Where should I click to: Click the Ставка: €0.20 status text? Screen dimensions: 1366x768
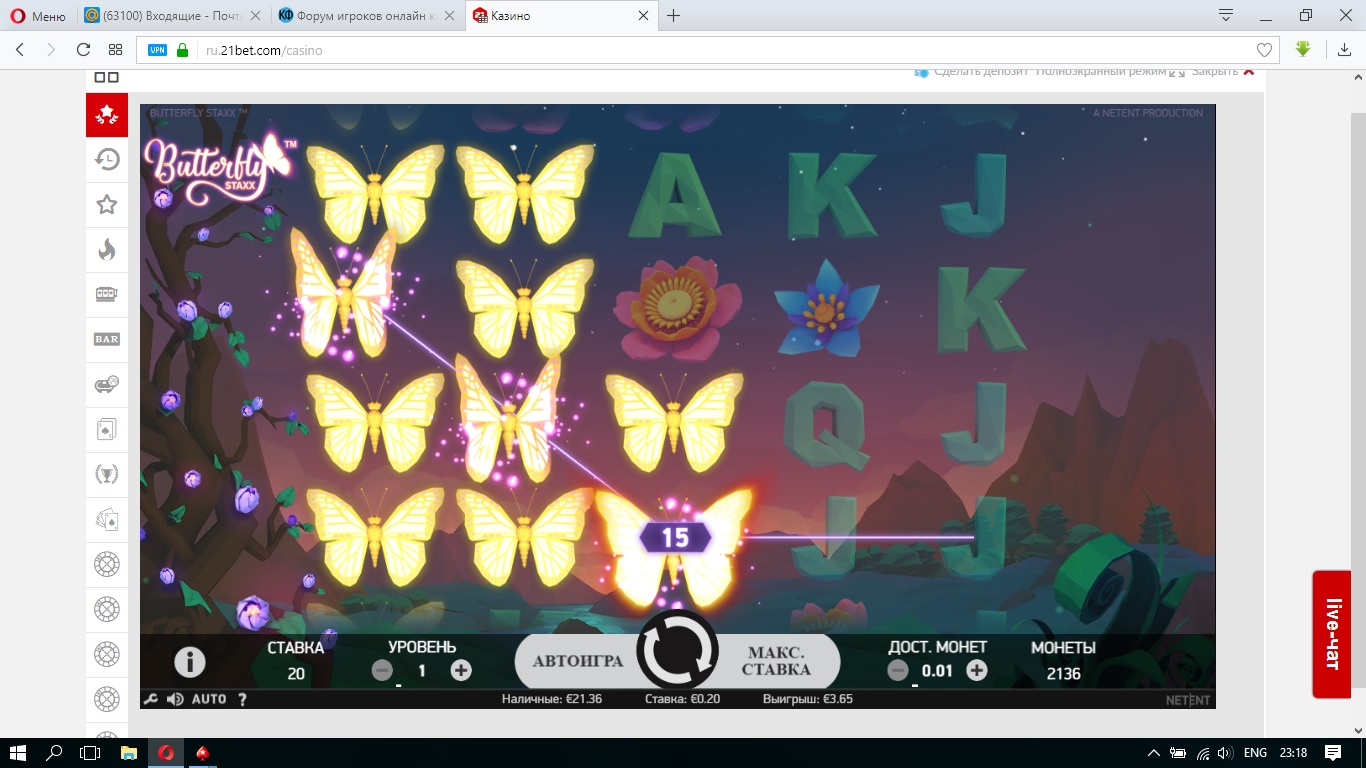click(x=682, y=699)
